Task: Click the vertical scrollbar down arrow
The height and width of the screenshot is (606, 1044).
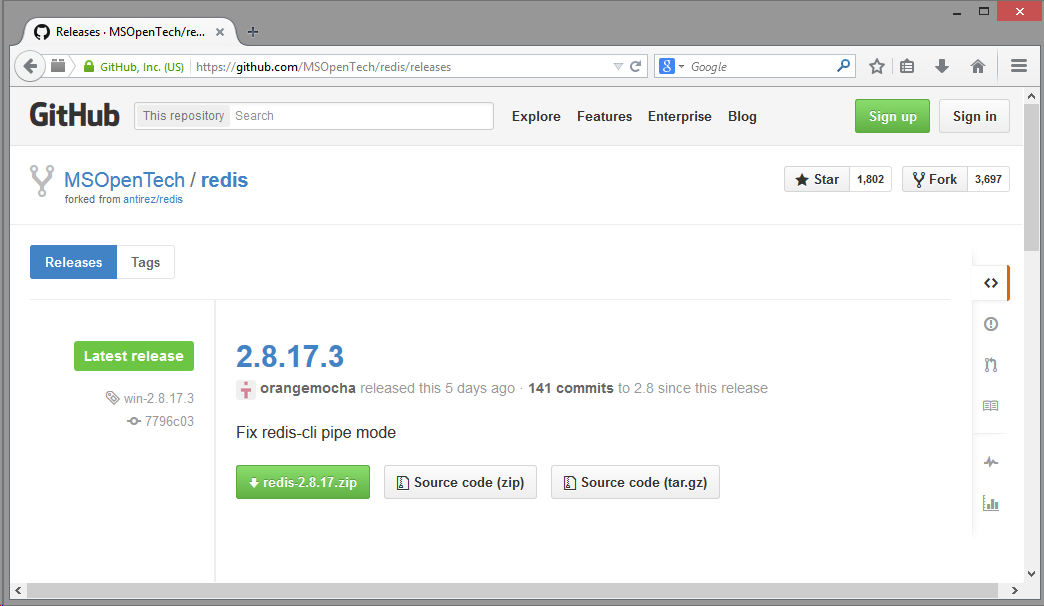Action: click(1032, 574)
